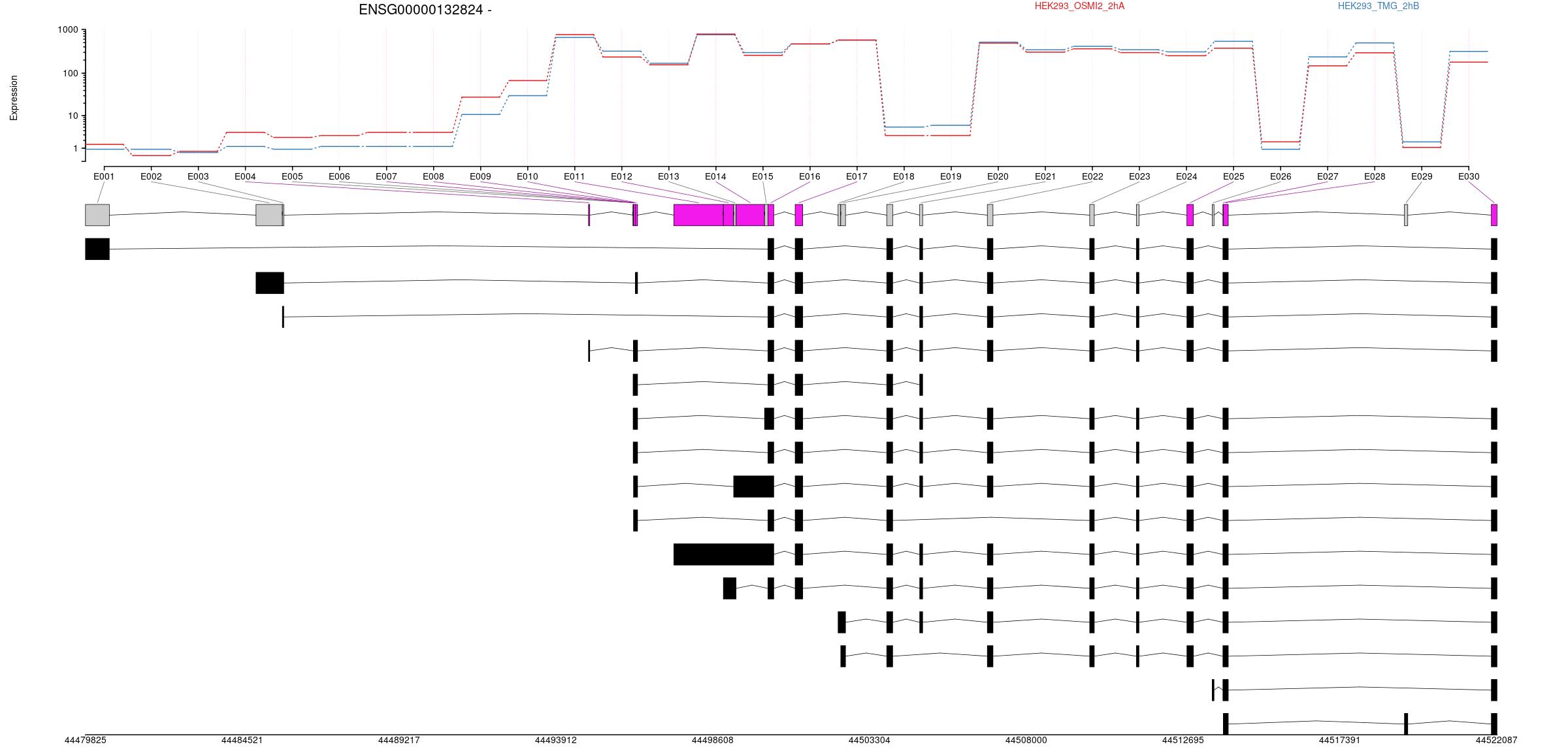
Task: Click the E029 exon label
Action: click(1422, 176)
